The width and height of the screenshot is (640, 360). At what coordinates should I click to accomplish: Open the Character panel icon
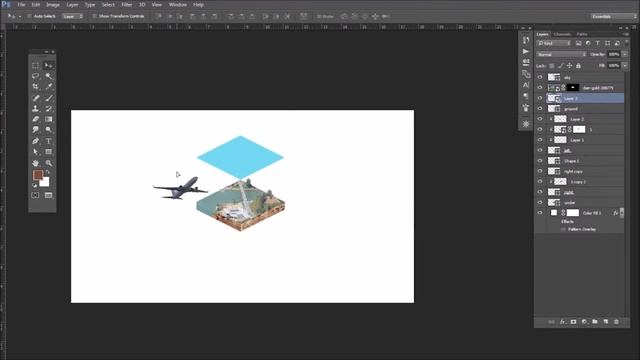pyautogui.click(x=526, y=85)
